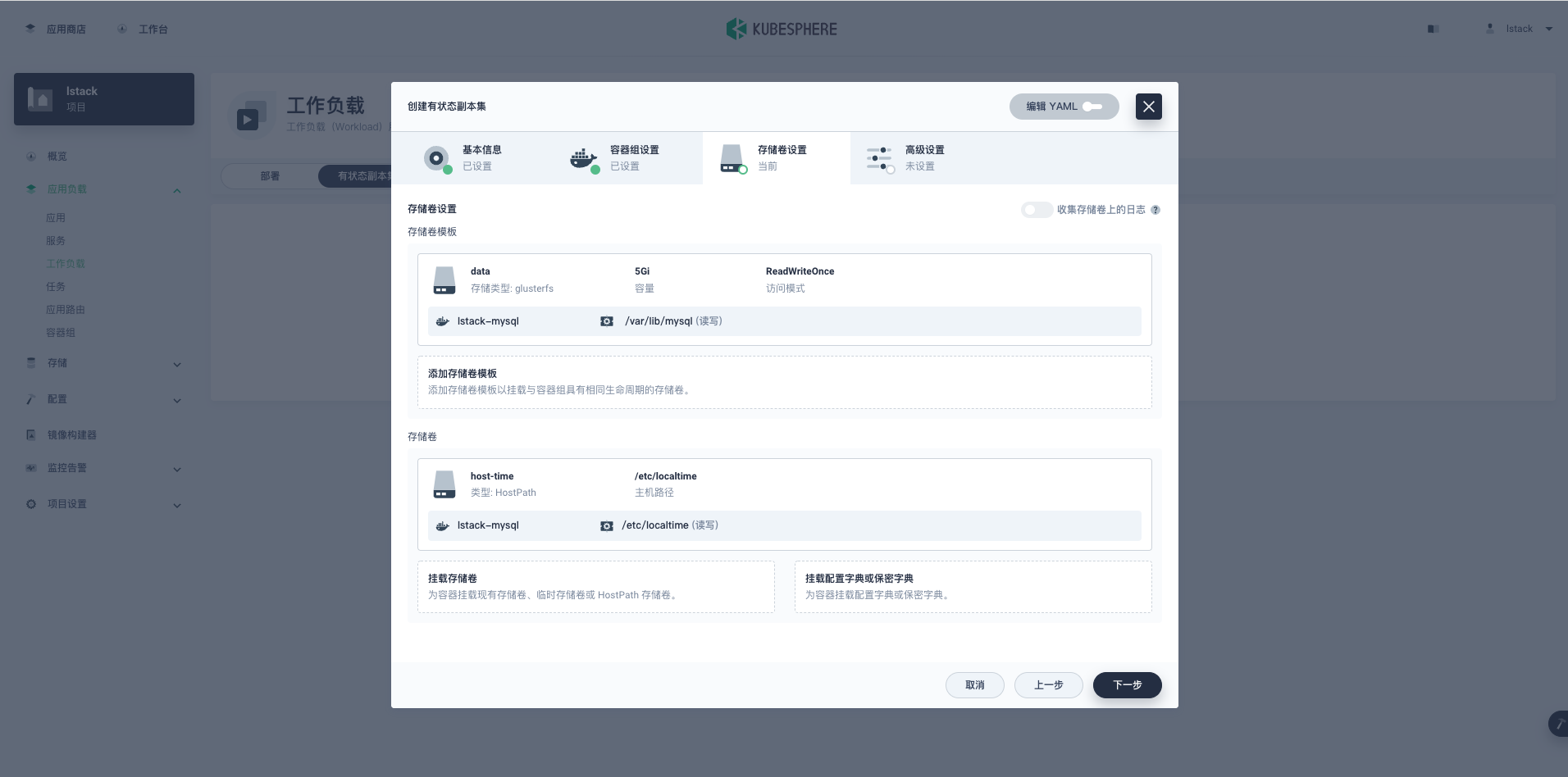The width and height of the screenshot is (1568, 777).
Task: Go to the 容器组设置 step
Action: tap(629, 157)
